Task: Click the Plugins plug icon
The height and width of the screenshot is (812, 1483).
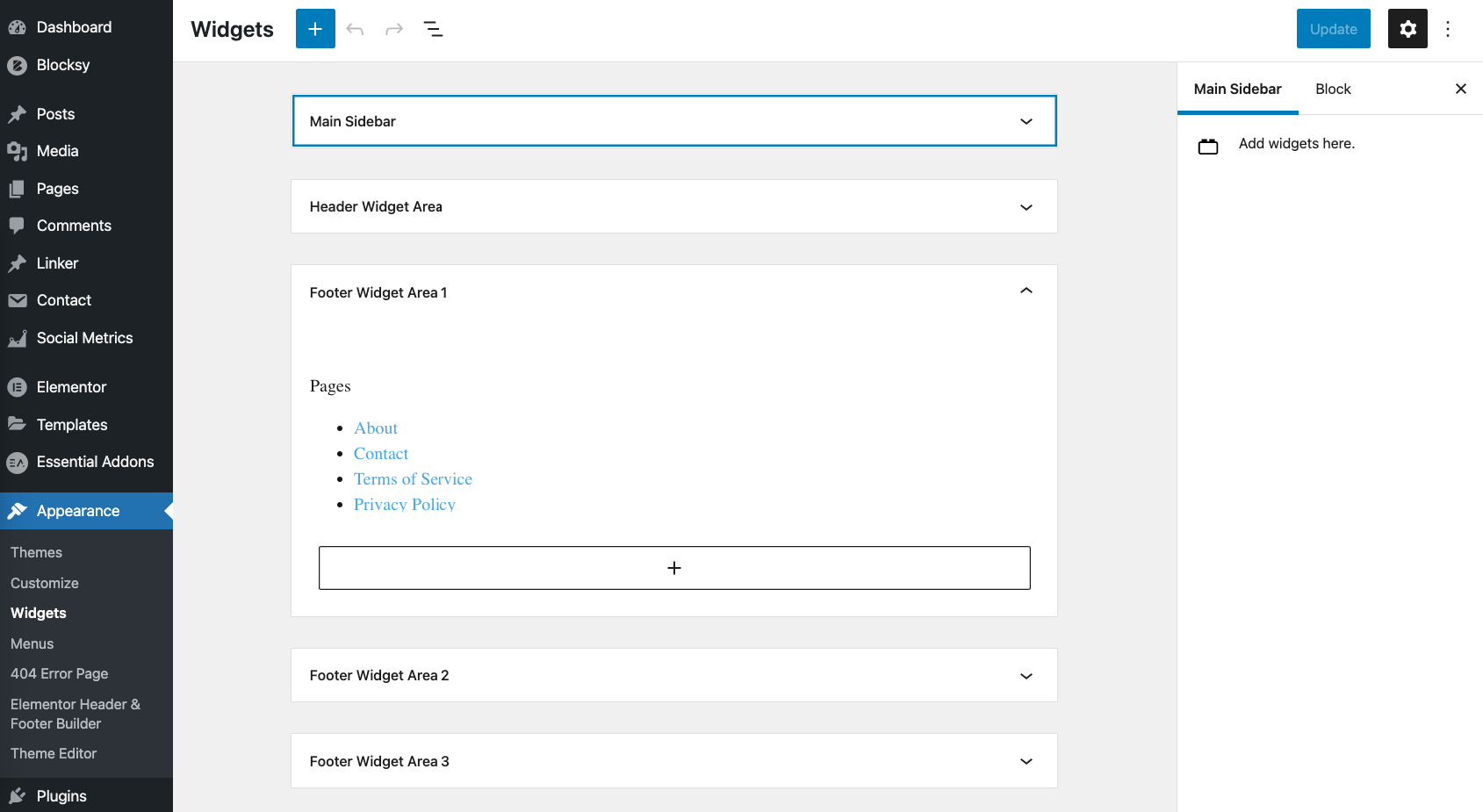Action: (x=17, y=796)
